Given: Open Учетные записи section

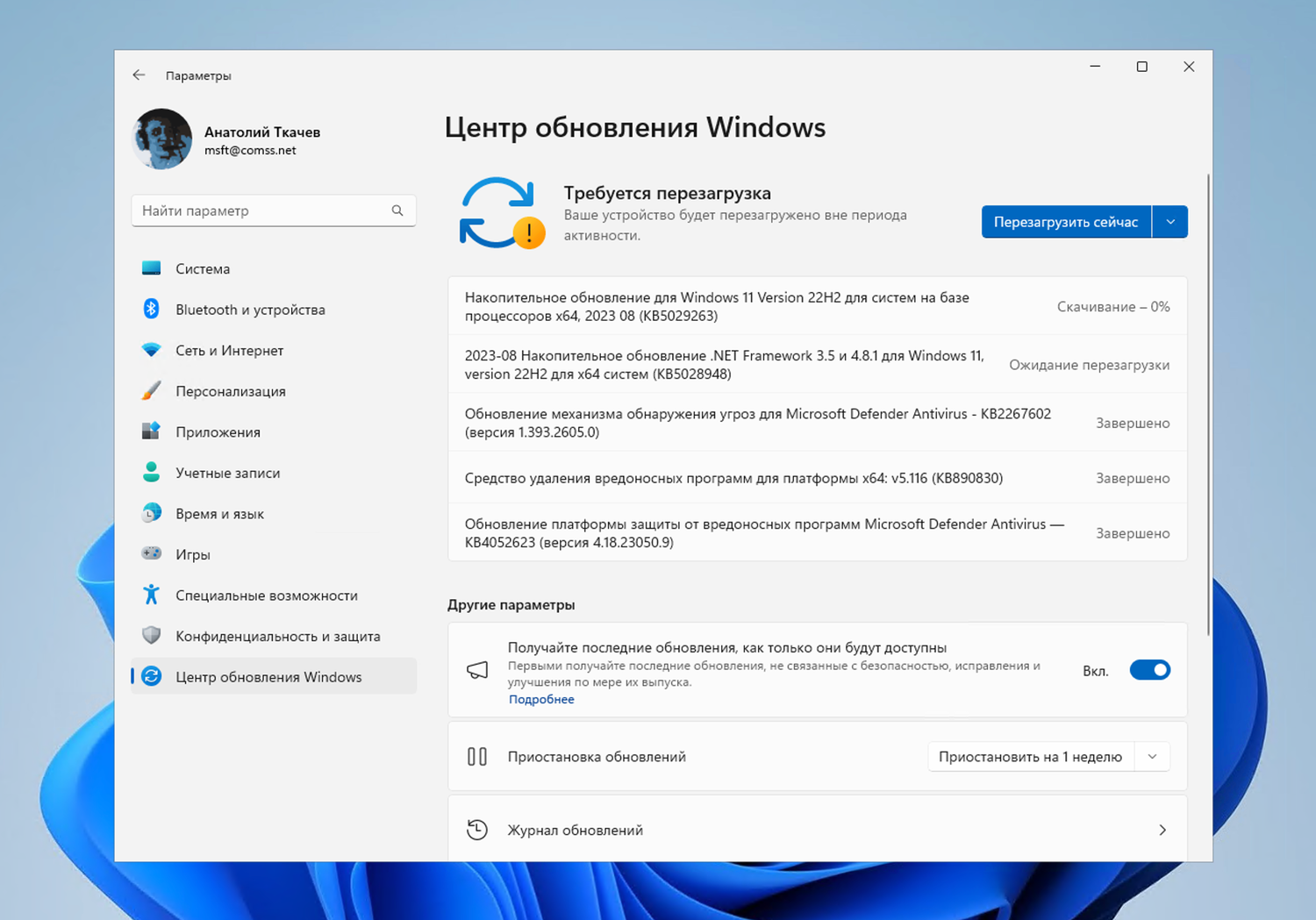Looking at the screenshot, I should pos(274,472).
